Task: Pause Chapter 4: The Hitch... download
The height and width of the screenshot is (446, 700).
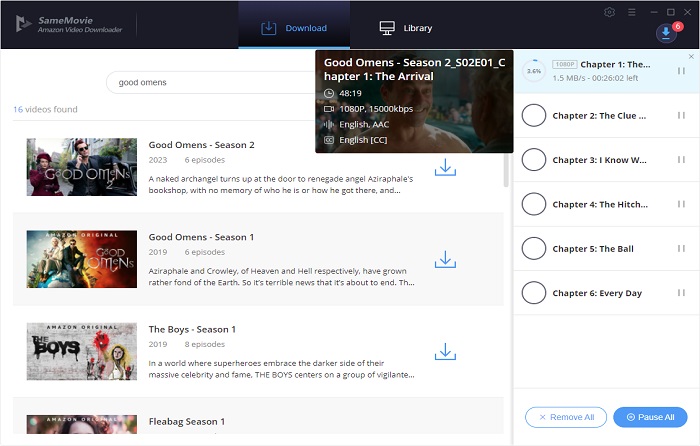Action: pyautogui.click(x=681, y=204)
